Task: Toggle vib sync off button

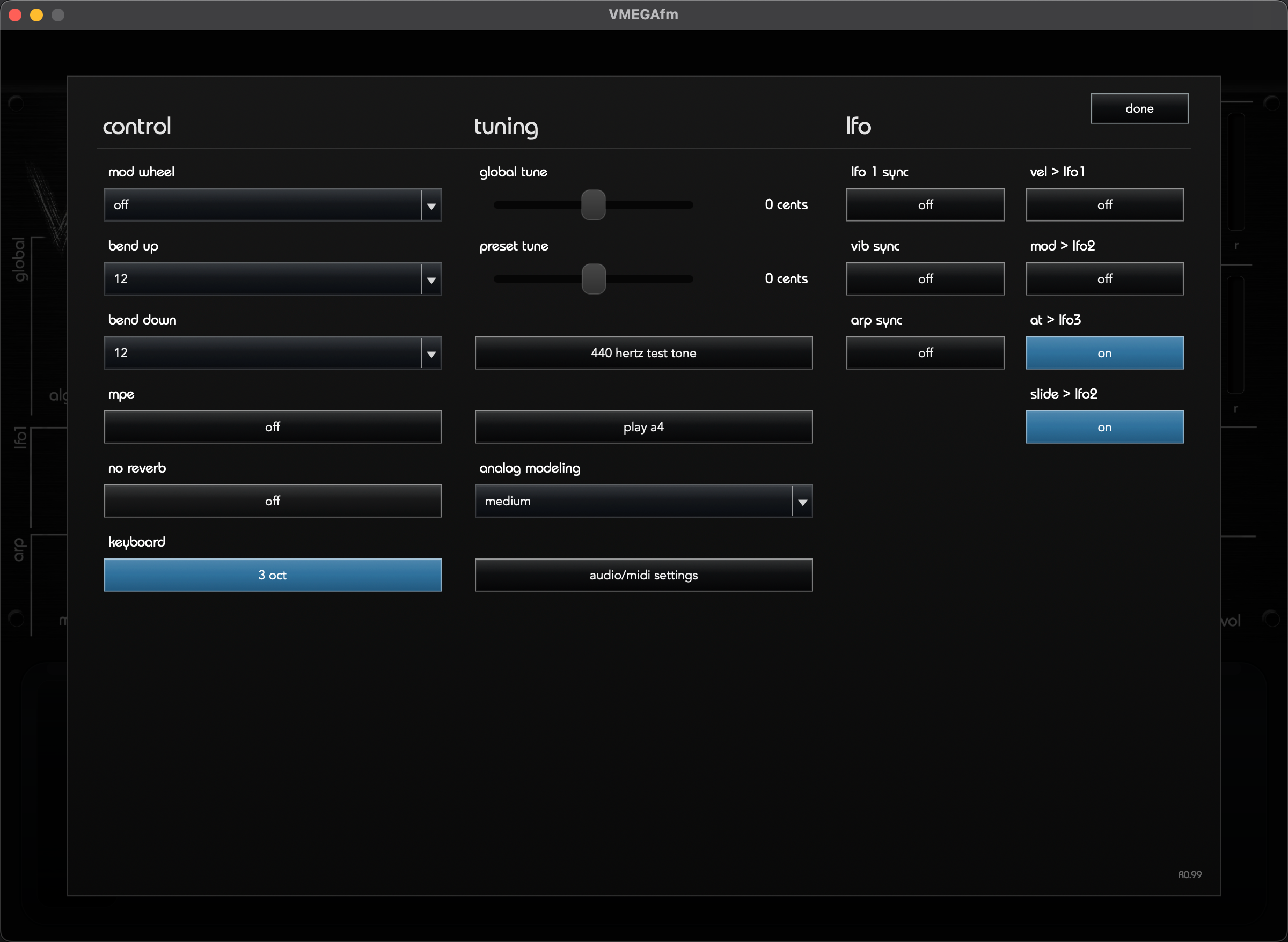Action: click(x=926, y=279)
